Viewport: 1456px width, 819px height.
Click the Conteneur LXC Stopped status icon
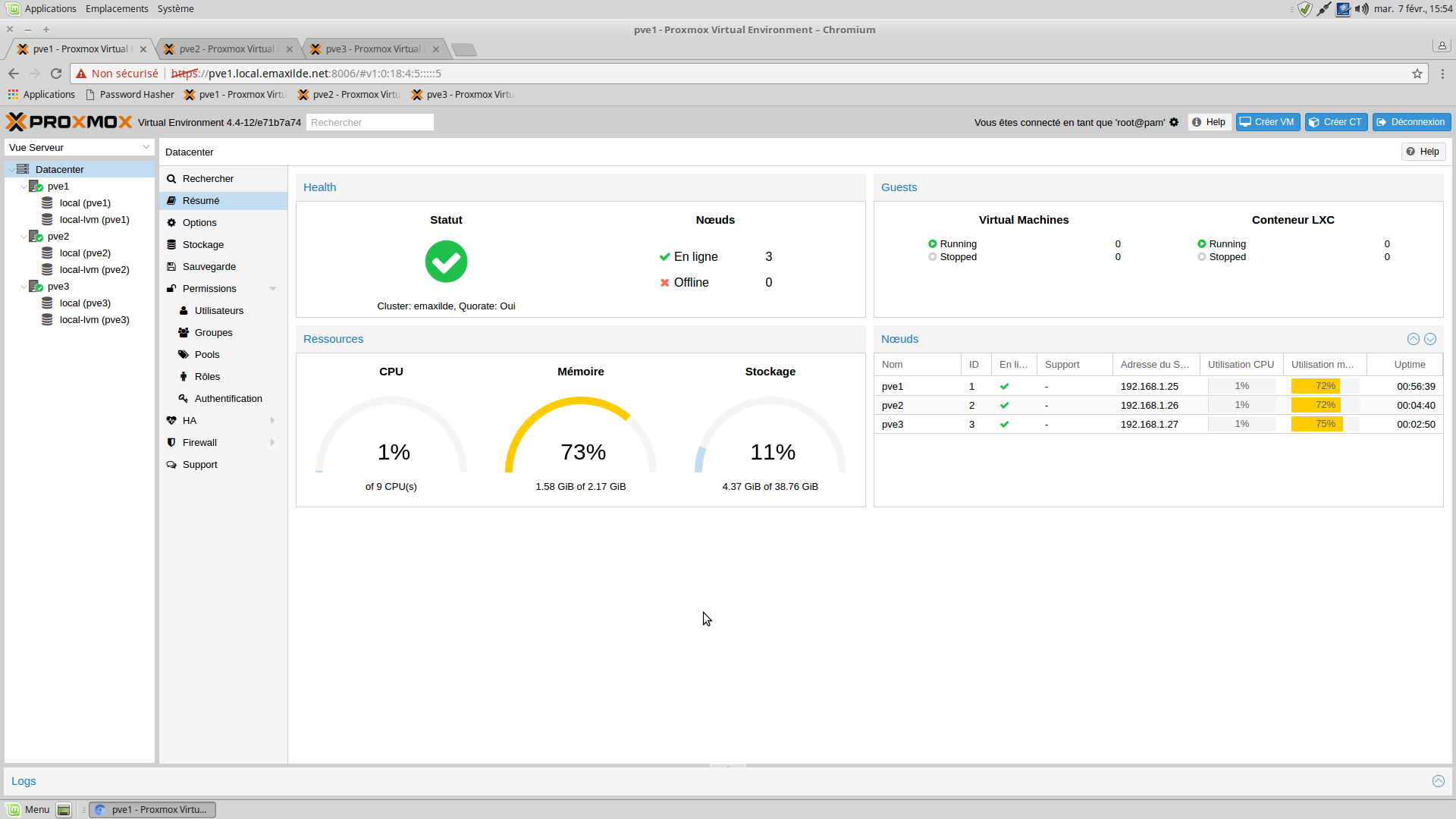click(x=1202, y=256)
